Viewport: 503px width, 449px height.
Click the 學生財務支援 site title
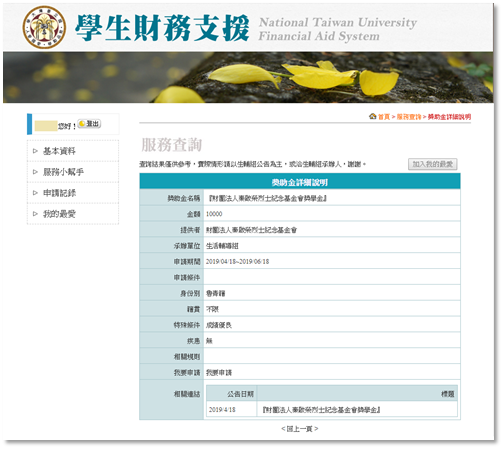pyautogui.click(x=162, y=28)
